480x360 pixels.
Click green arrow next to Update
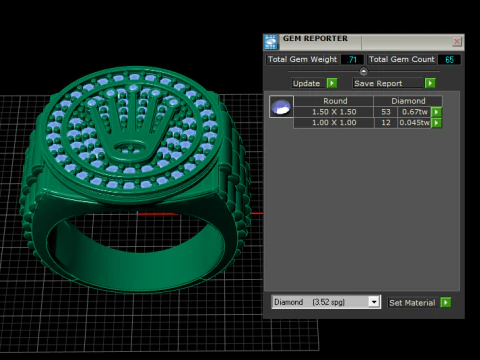[332, 83]
